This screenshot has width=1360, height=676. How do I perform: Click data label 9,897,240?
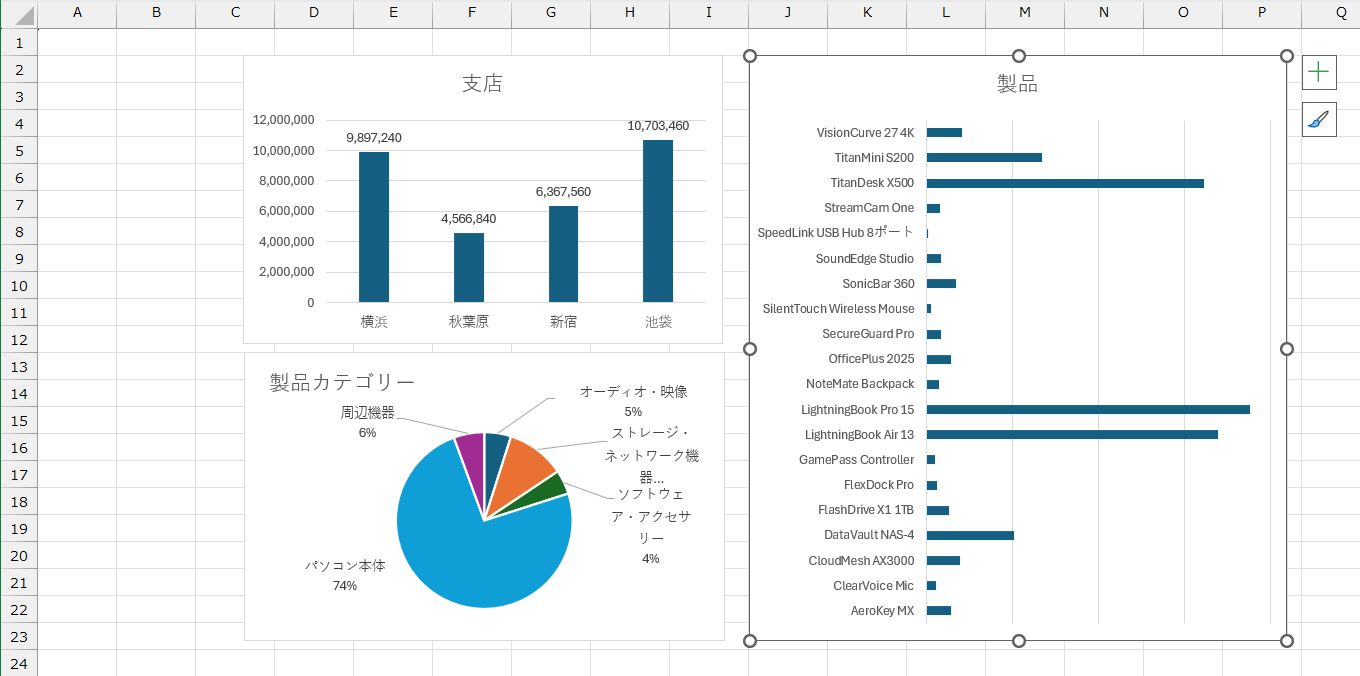click(x=374, y=138)
